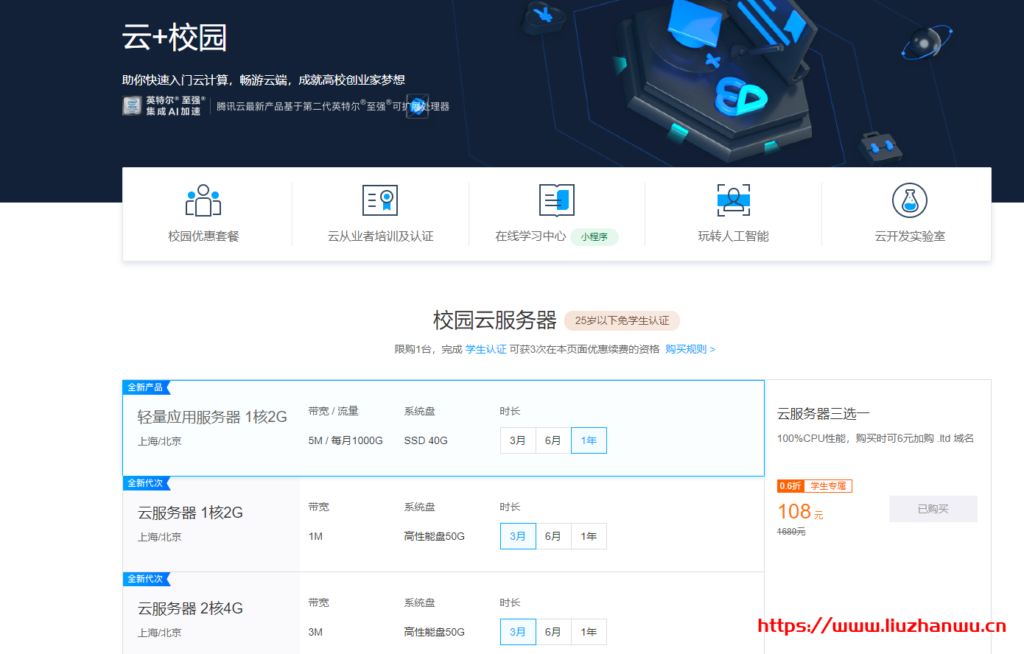Click the 校园优惠套餐 people icon
This screenshot has width=1024, height=654.
point(203,201)
